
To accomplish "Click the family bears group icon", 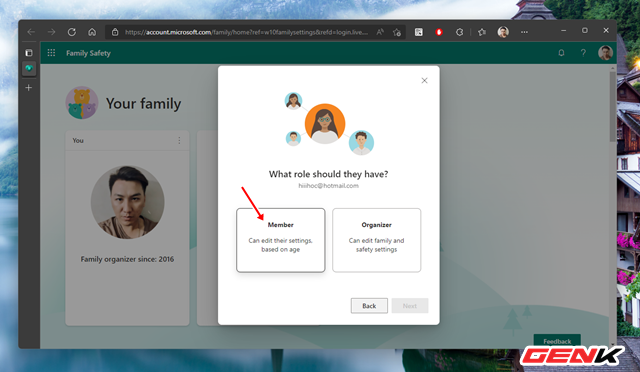I will (x=82, y=103).
